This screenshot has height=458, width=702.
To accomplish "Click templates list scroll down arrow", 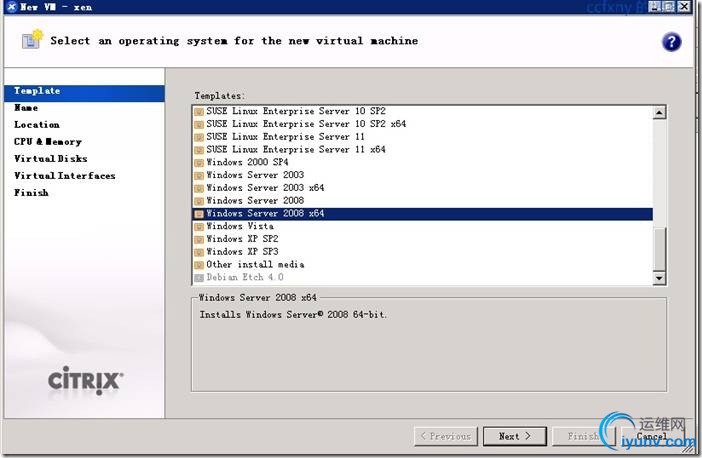I will 659,278.
